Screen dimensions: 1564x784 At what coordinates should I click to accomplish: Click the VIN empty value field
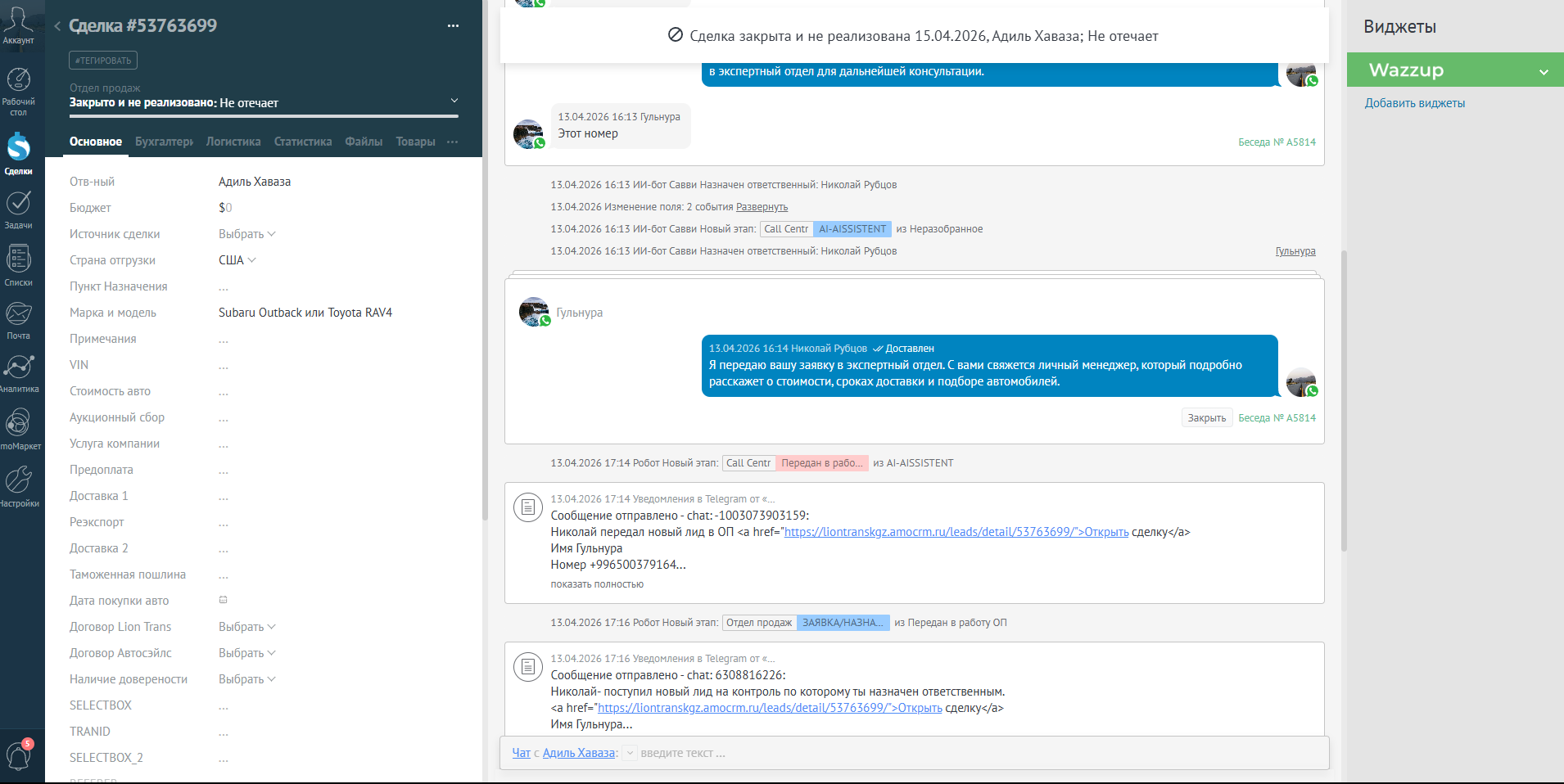[224, 365]
